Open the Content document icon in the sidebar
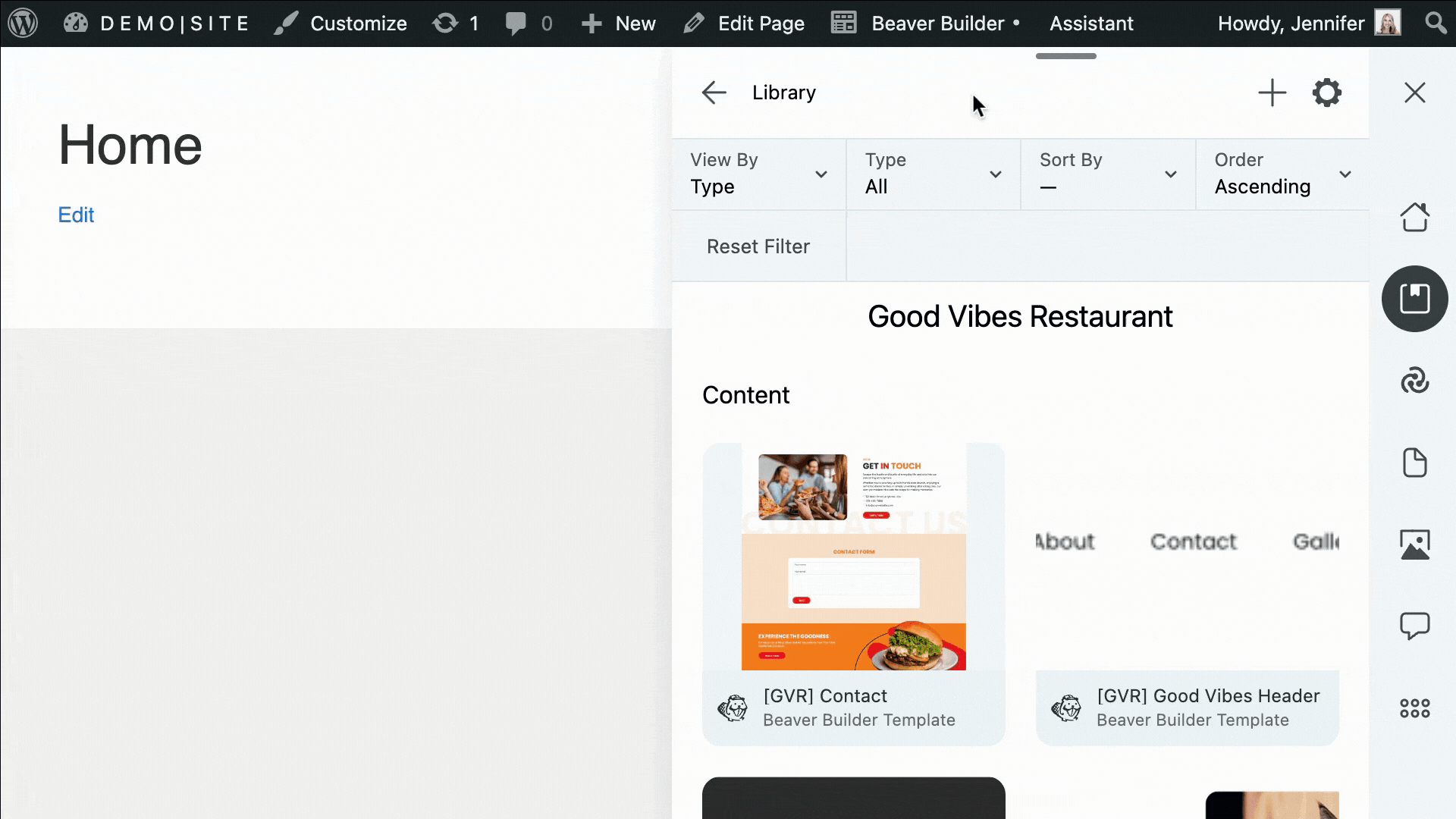The image size is (1456, 819). tap(1414, 463)
